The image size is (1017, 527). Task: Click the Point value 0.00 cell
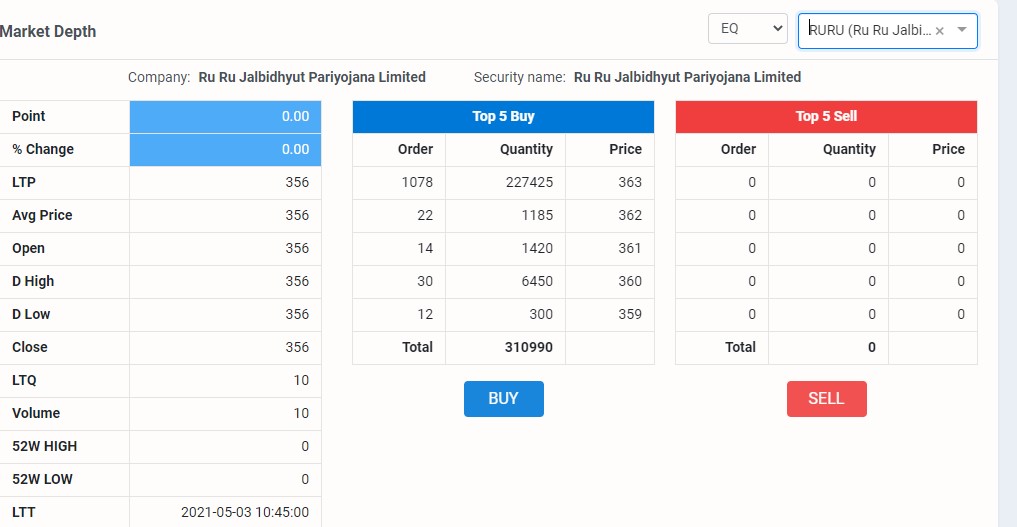point(225,117)
